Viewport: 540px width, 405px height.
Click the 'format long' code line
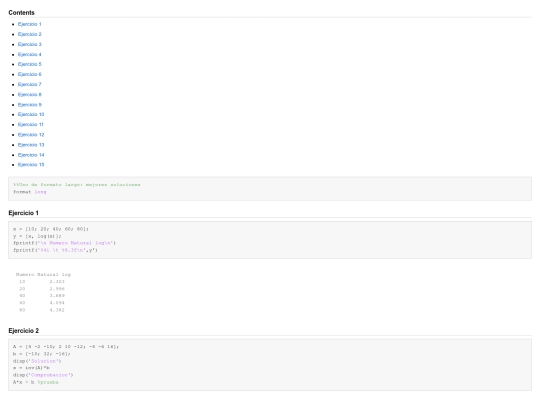30,192
